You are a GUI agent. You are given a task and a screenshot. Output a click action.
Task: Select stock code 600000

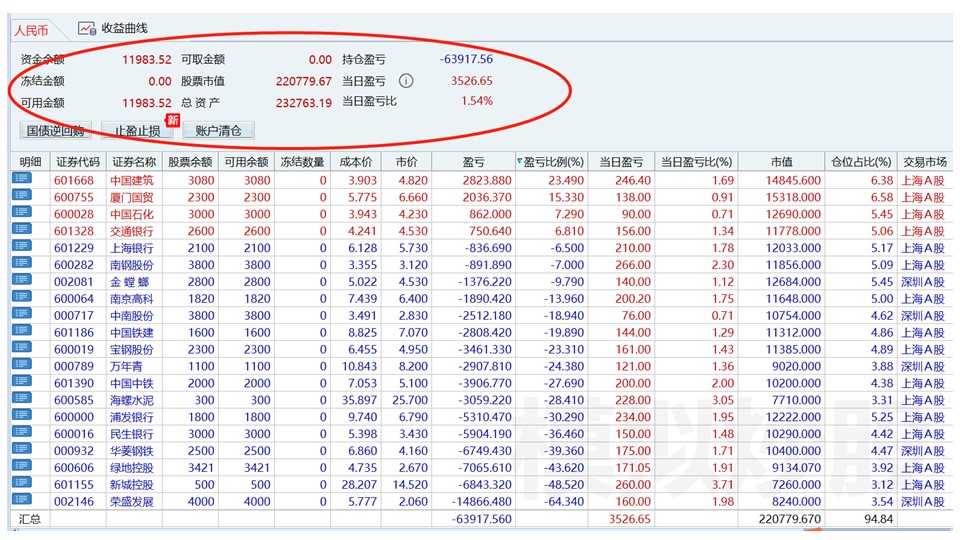click(74, 417)
